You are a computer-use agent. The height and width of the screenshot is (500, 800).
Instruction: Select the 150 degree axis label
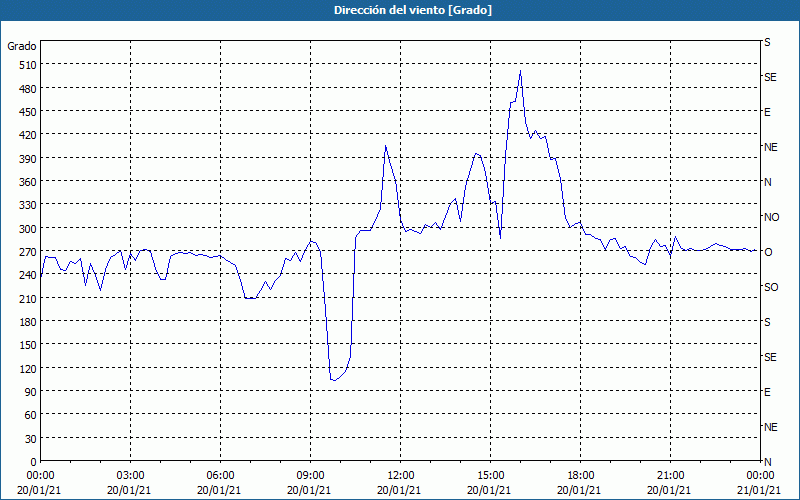tap(28, 345)
